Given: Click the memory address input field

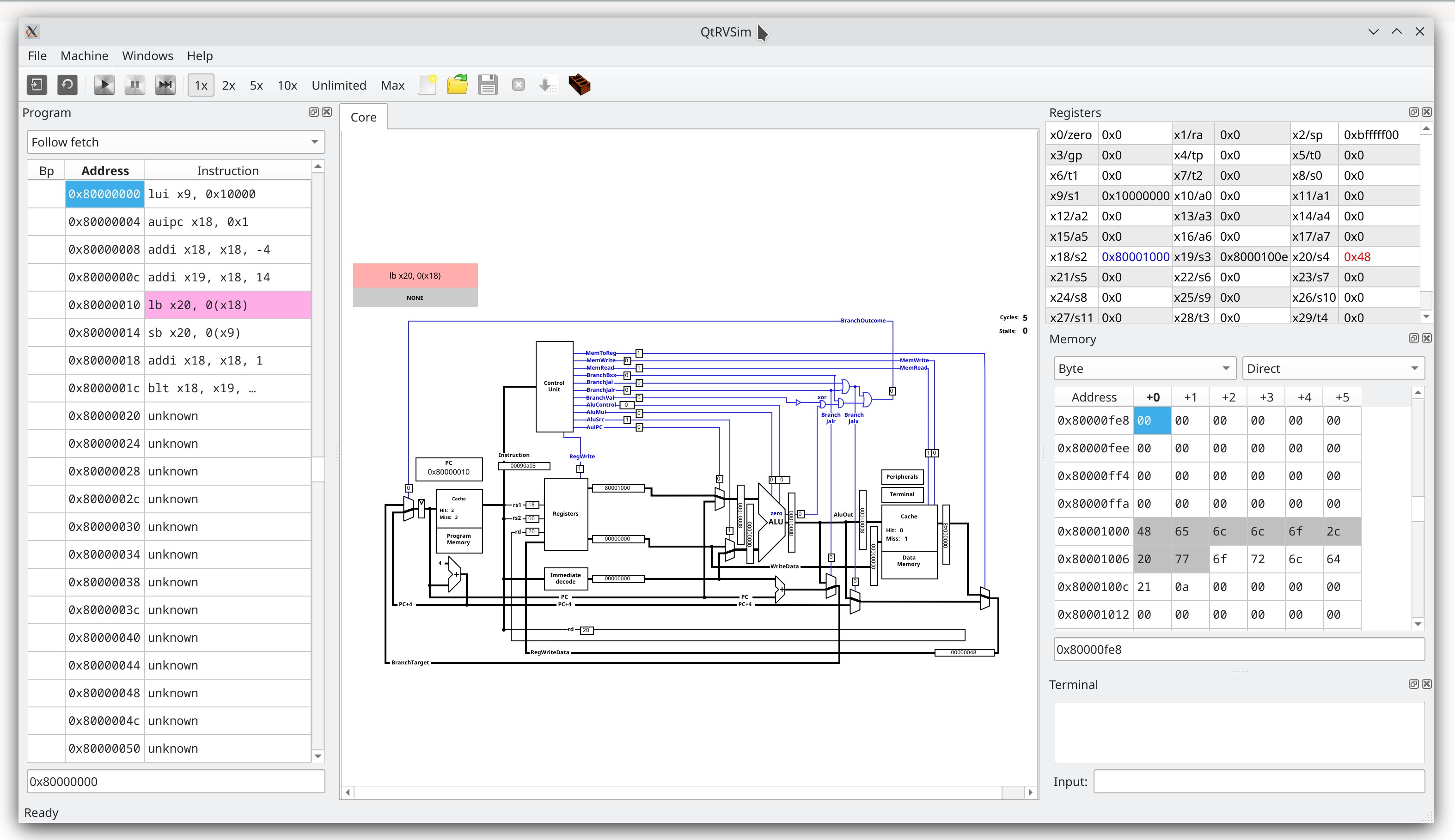Looking at the screenshot, I should click(x=1239, y=648).
